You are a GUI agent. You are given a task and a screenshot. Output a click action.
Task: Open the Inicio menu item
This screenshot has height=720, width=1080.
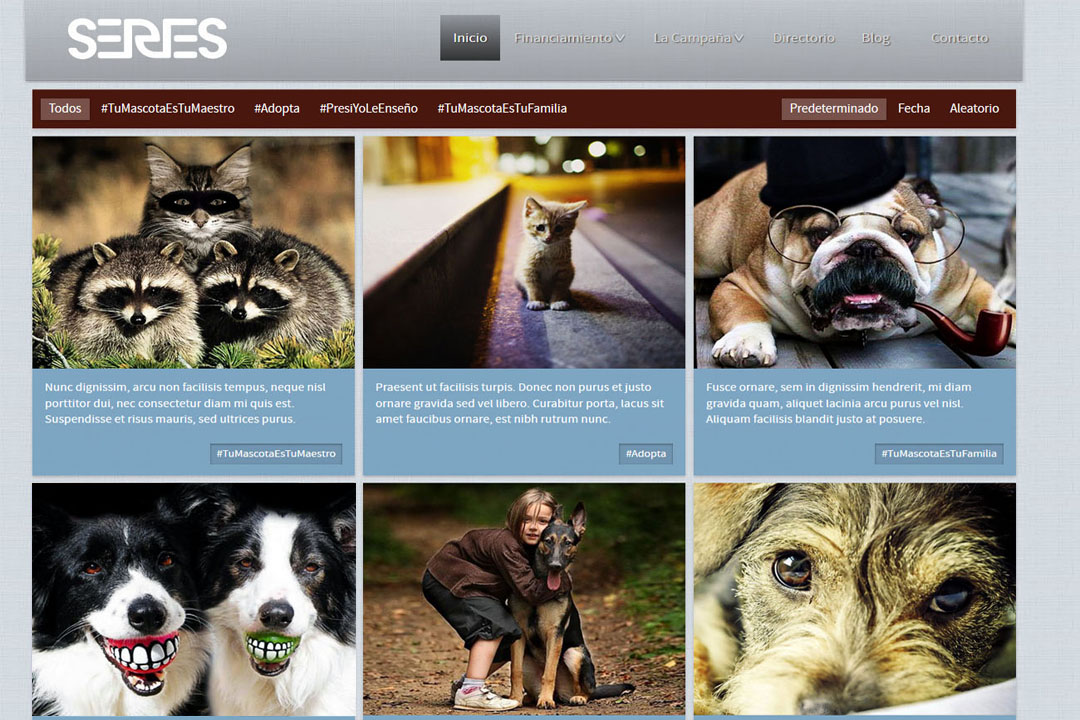[x=470, y=38]
